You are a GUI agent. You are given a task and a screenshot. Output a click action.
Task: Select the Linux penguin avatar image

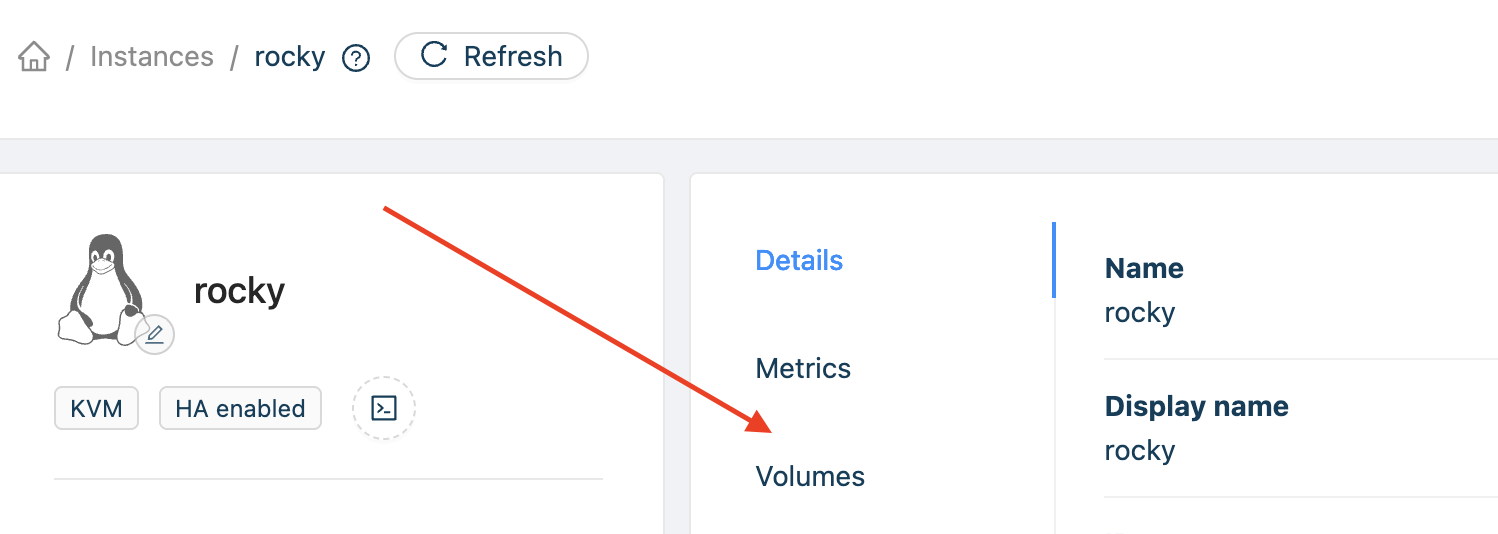[101, 290]
